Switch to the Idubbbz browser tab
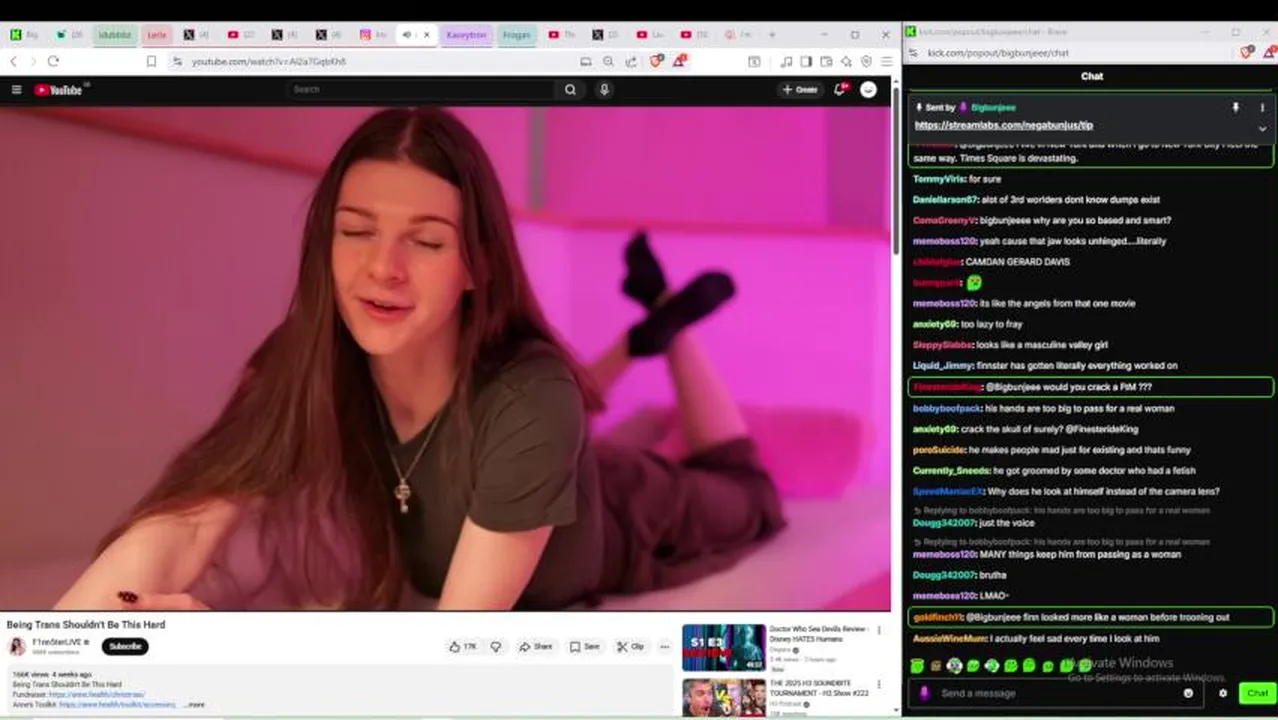The image size is (1278, 720). coord(114,35)
